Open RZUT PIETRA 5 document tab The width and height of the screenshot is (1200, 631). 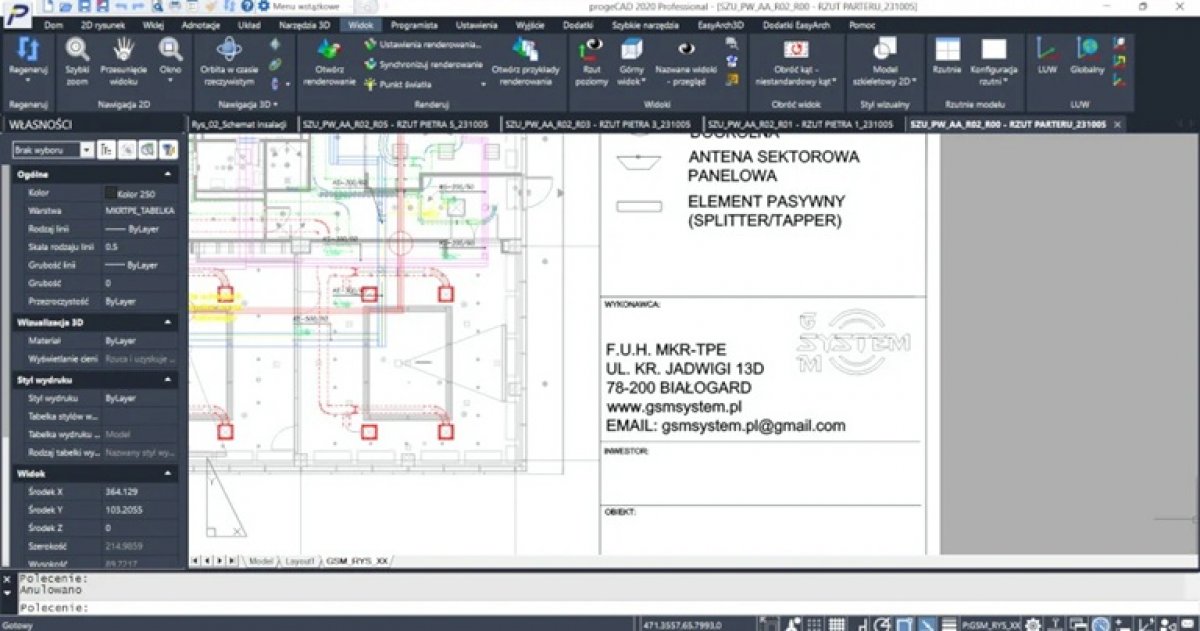397,124
